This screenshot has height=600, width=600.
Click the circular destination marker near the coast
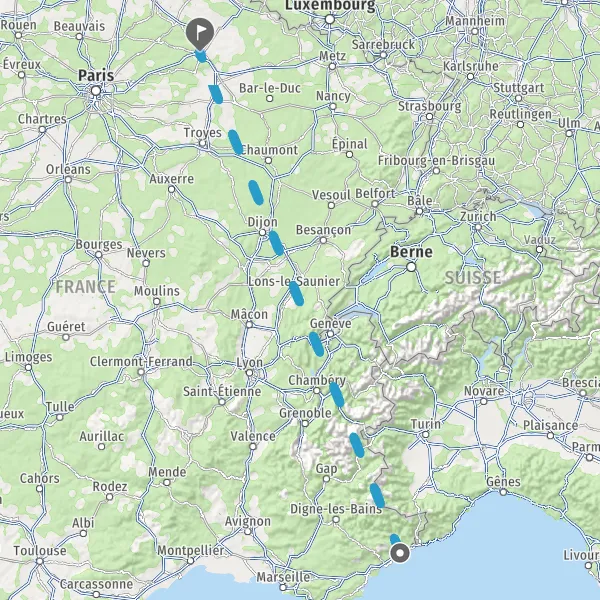pyautogui.click(x=400, y=553)
